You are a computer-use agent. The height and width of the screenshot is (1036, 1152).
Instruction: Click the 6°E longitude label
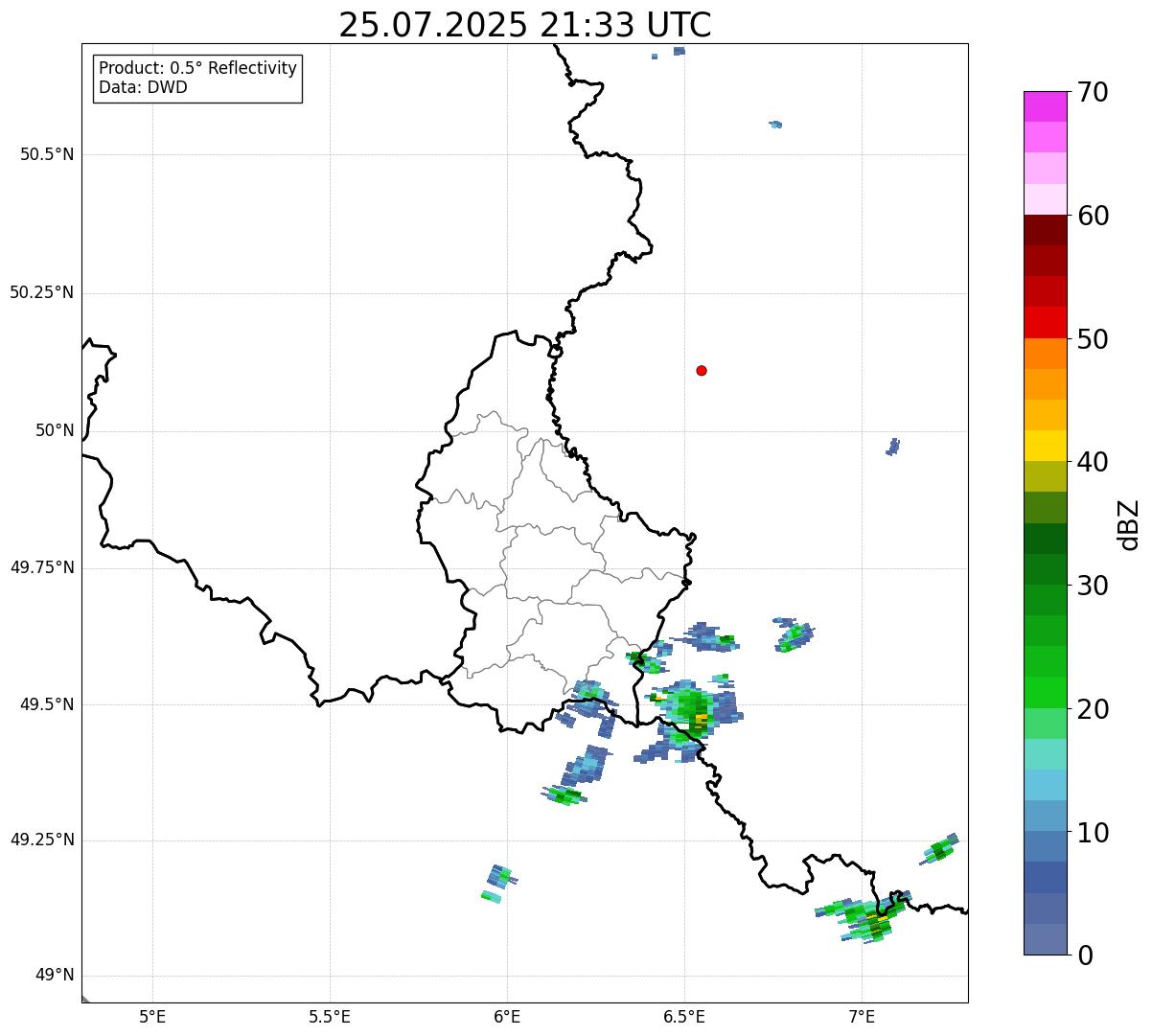(x=507, y=1016)
